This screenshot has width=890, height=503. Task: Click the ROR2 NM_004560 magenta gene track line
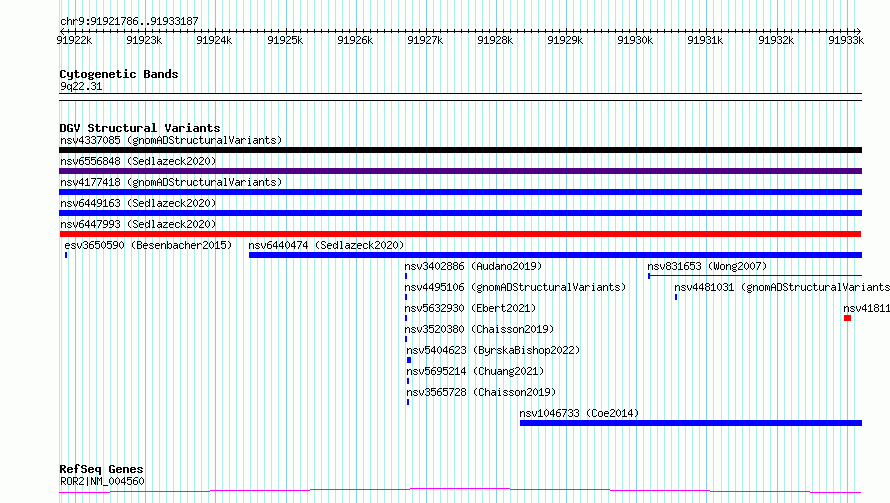click(460, 491)
